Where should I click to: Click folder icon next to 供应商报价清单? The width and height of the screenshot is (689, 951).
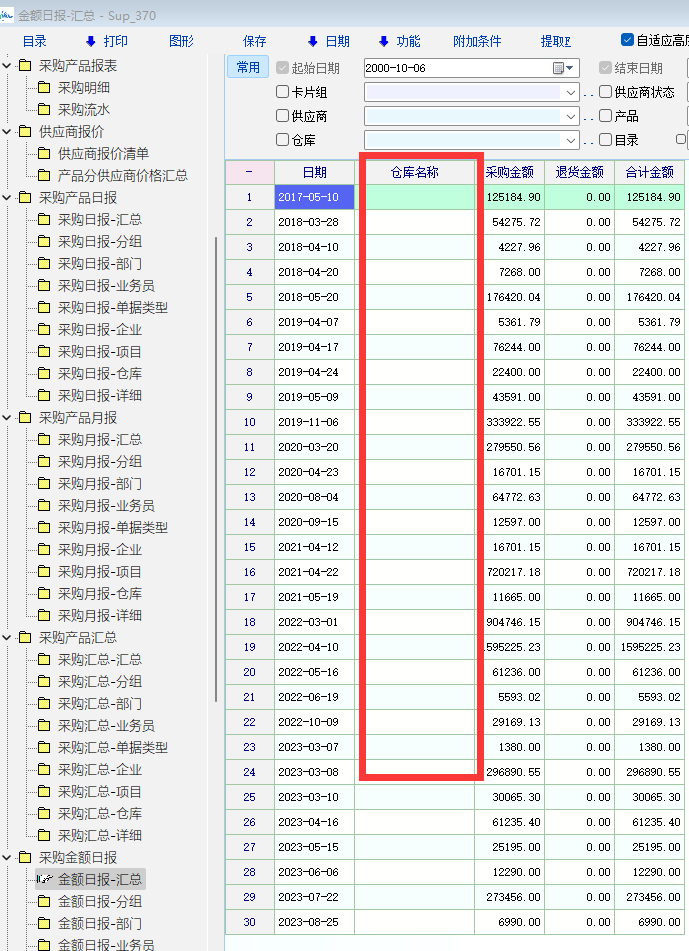pos(43,154)
